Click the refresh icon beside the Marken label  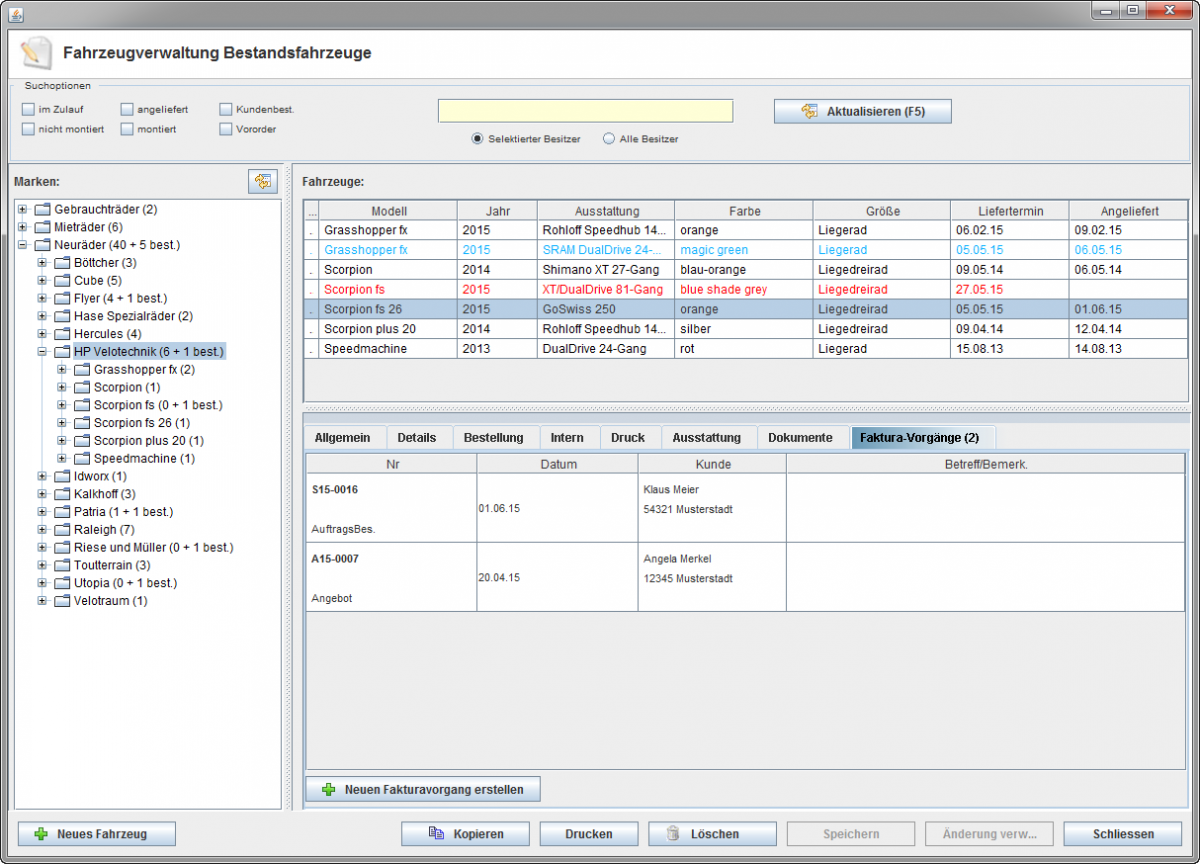[262, 181]
